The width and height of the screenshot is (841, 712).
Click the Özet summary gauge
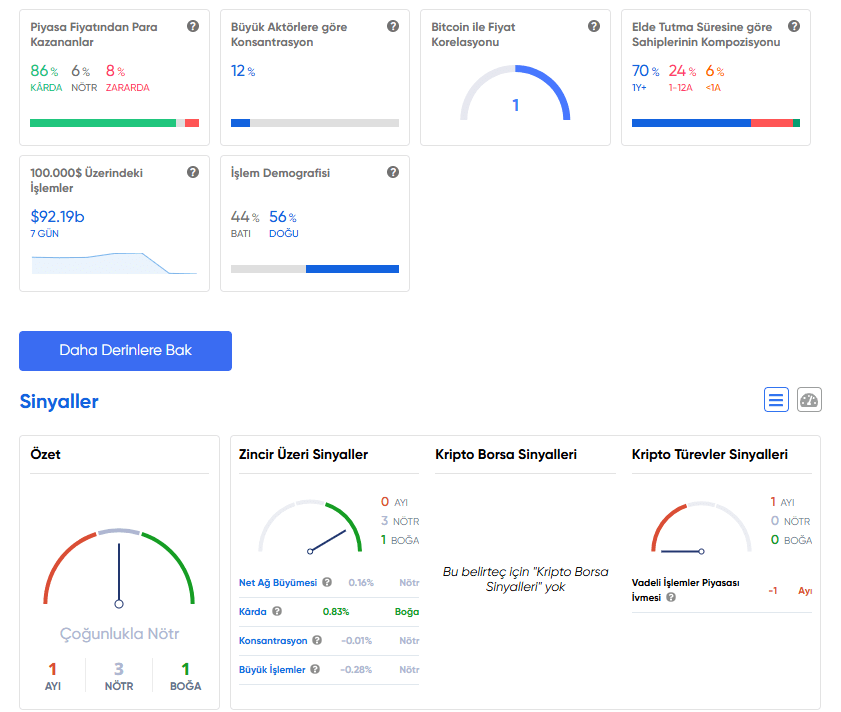click(x=119, y=570)
